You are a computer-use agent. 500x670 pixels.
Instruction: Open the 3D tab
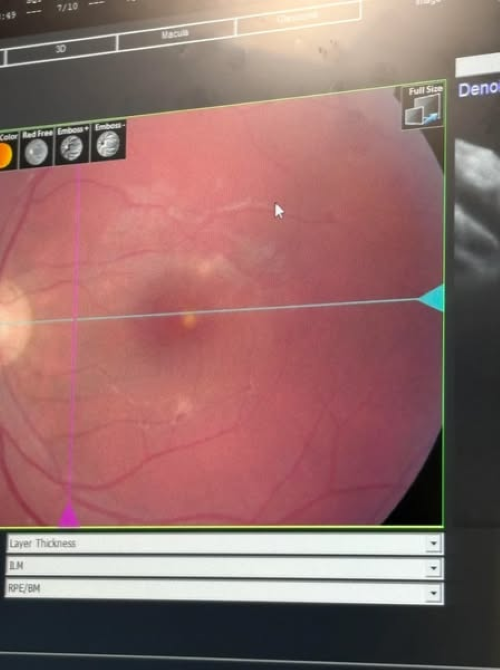click(x=61, y=50)
